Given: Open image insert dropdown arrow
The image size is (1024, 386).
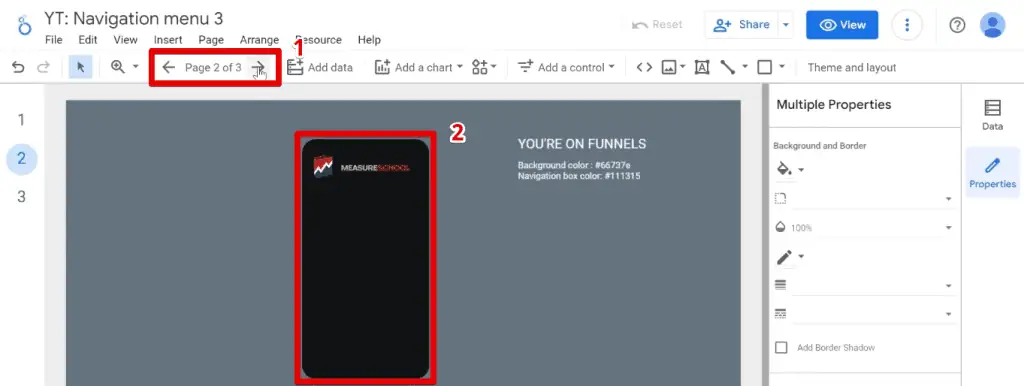Looking at the screenshot, I should click(x=682, y=67).
